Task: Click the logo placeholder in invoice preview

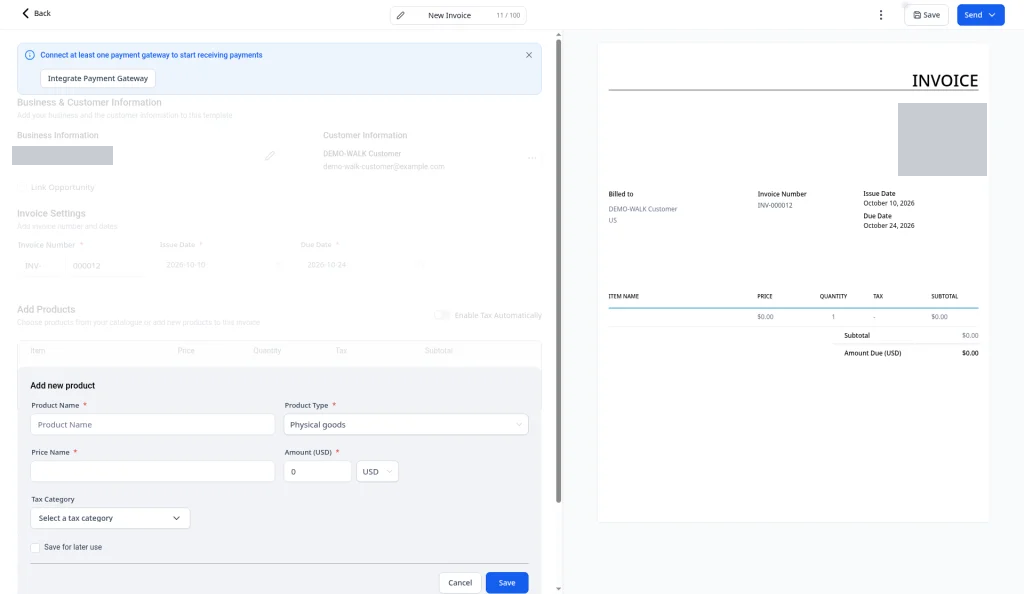Action: pyautogui.click(x=942, y=139)
